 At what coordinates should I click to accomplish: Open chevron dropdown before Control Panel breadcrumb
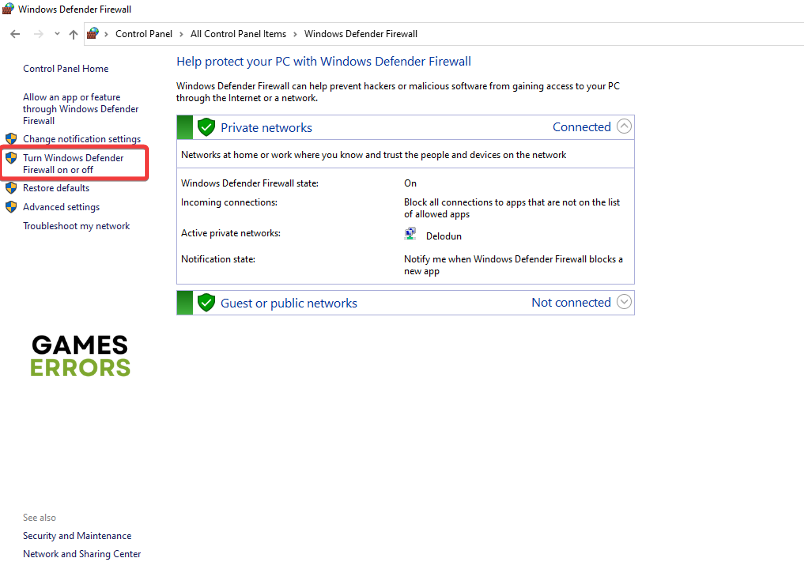106,34
